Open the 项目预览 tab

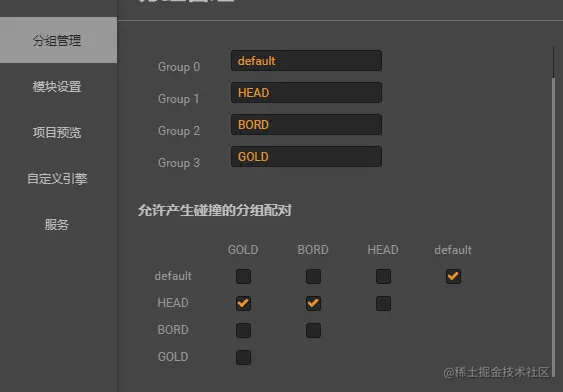point(57,132)
